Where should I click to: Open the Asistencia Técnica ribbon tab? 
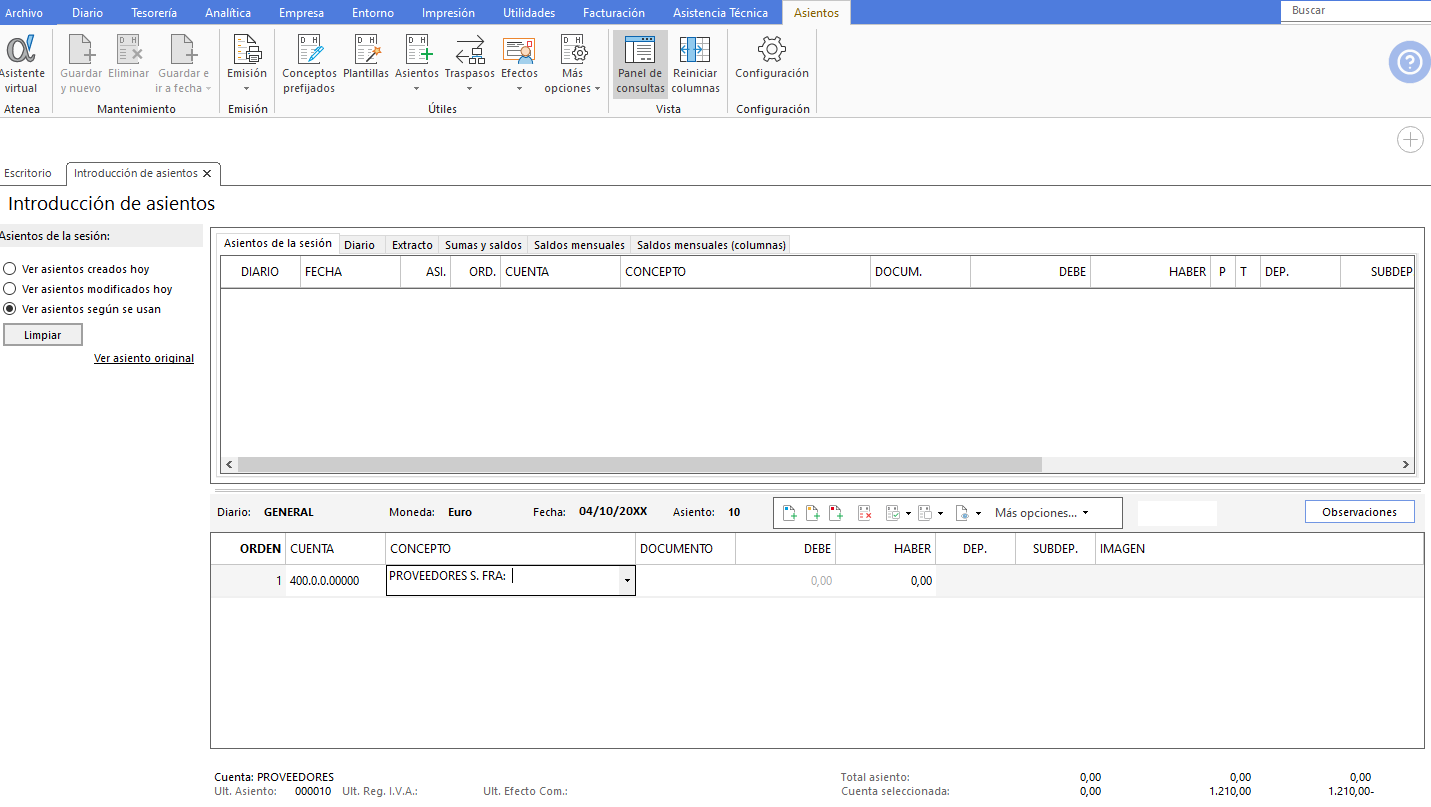coord(720,13)
